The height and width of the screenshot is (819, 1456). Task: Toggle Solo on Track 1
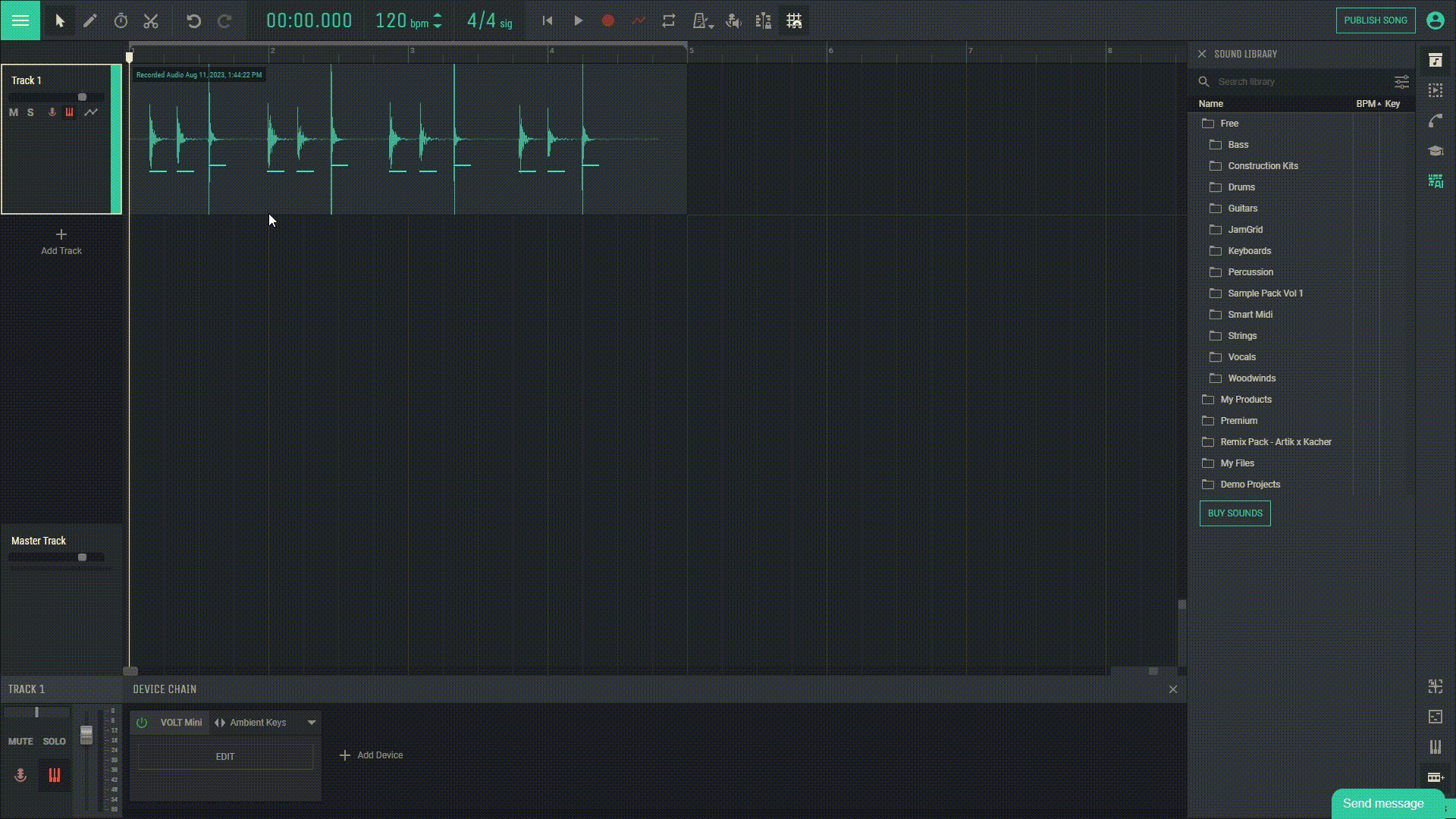(x=30, y=111)
